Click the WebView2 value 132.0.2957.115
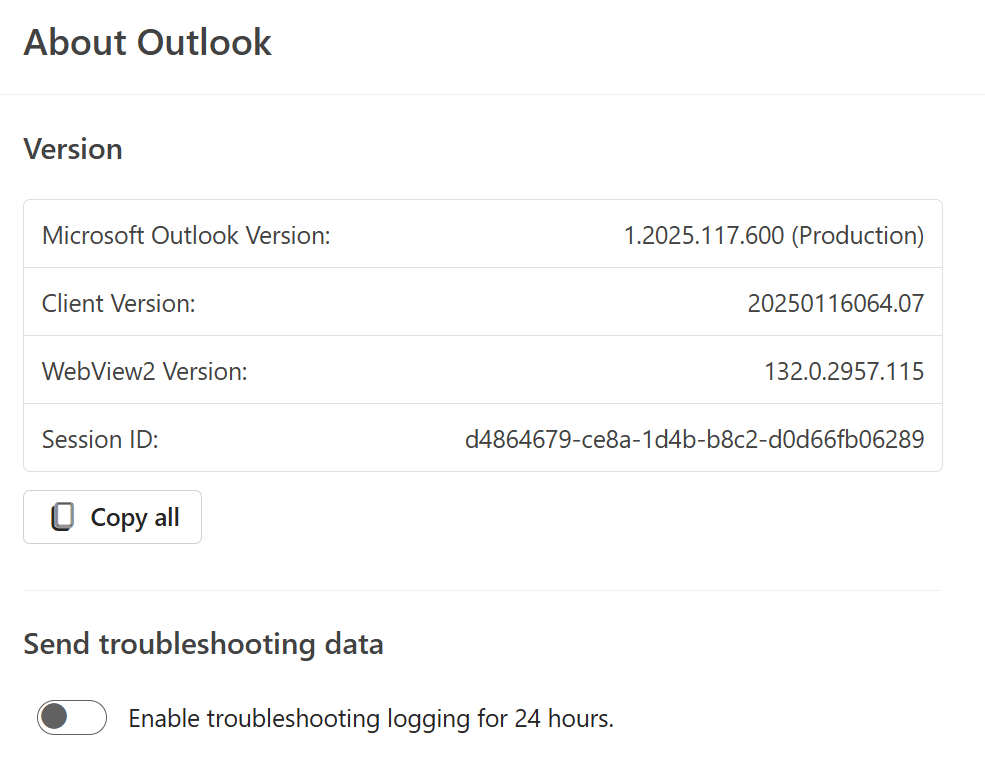 pos(844,371)
